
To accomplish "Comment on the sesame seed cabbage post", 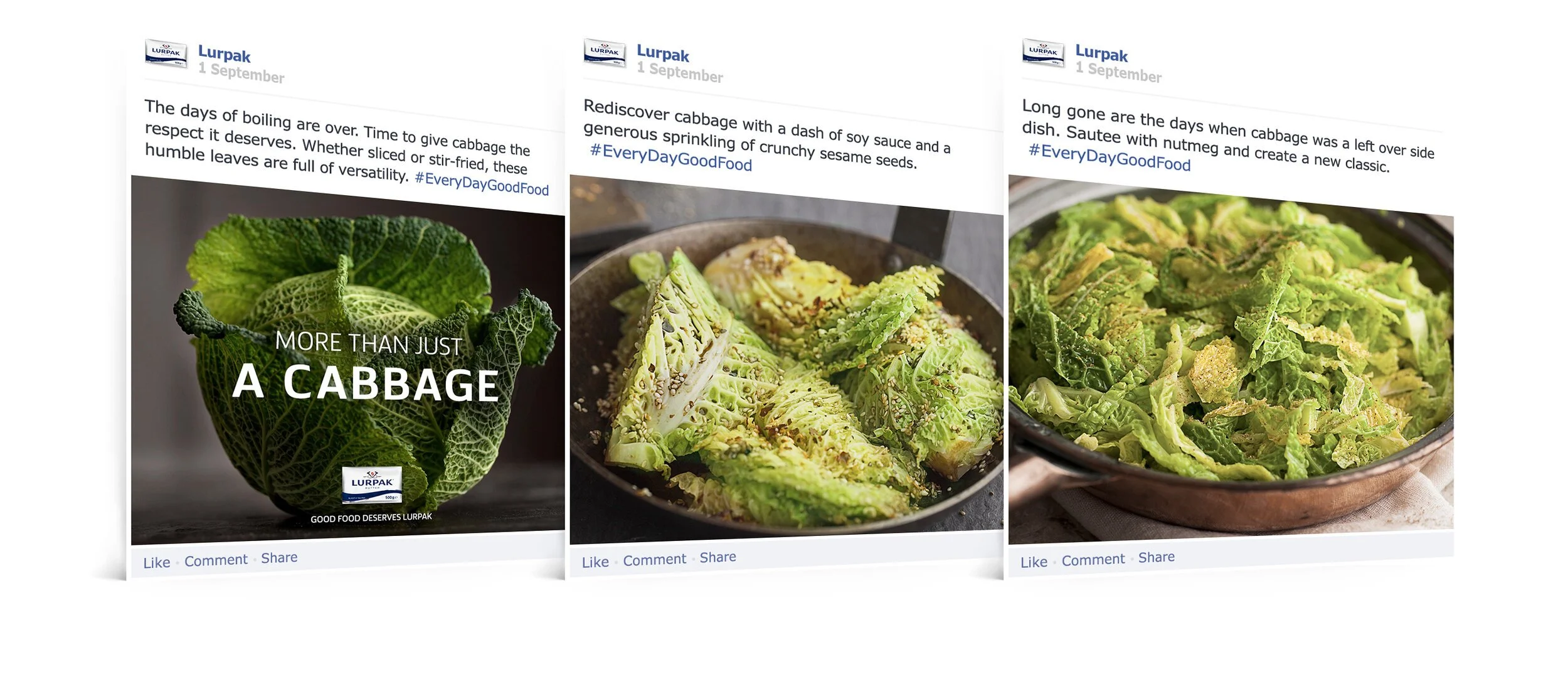I will pyautogui.click(x=654, y=559).
